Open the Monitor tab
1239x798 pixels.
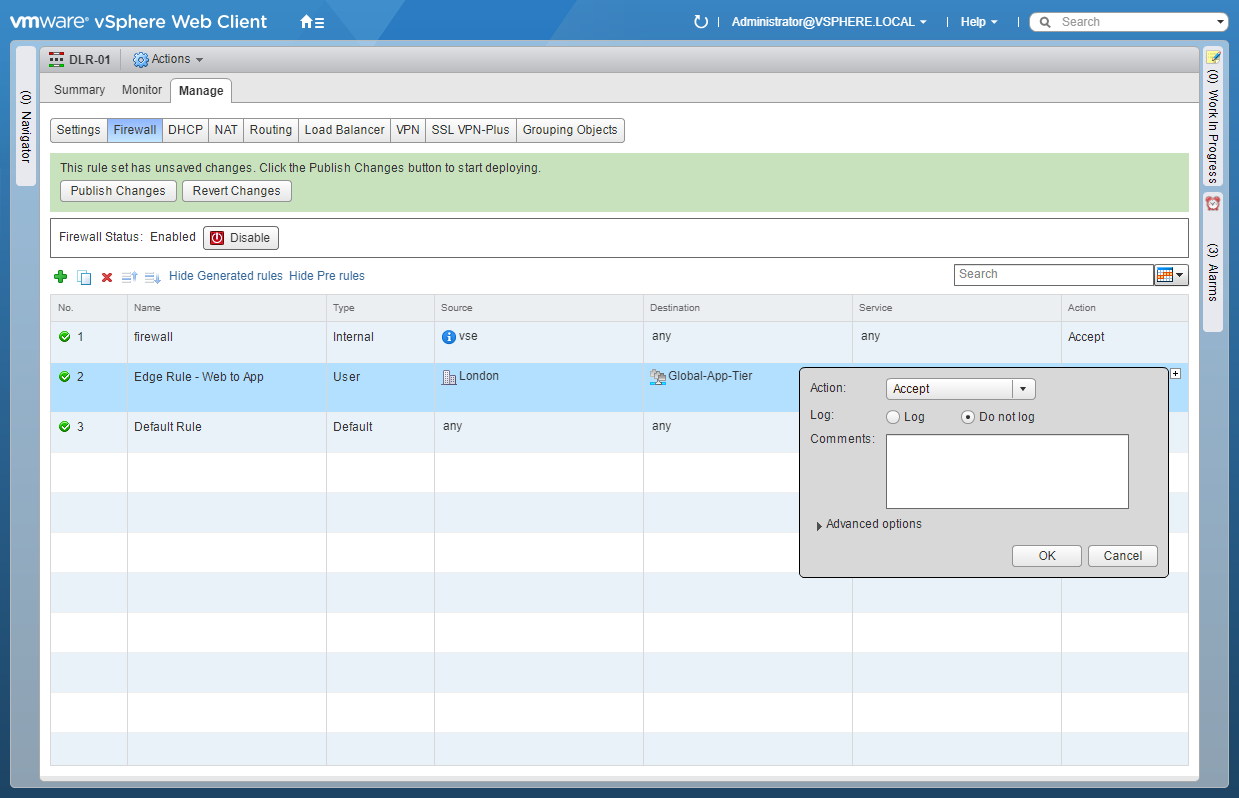tap(142, 90)
